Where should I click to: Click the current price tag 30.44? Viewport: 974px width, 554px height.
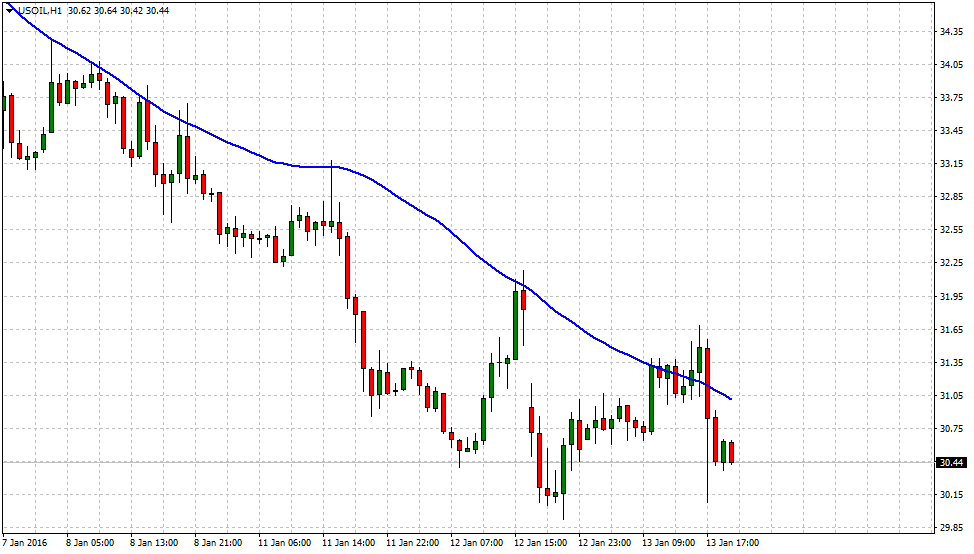pyautogui.click(x=951, y=463)
